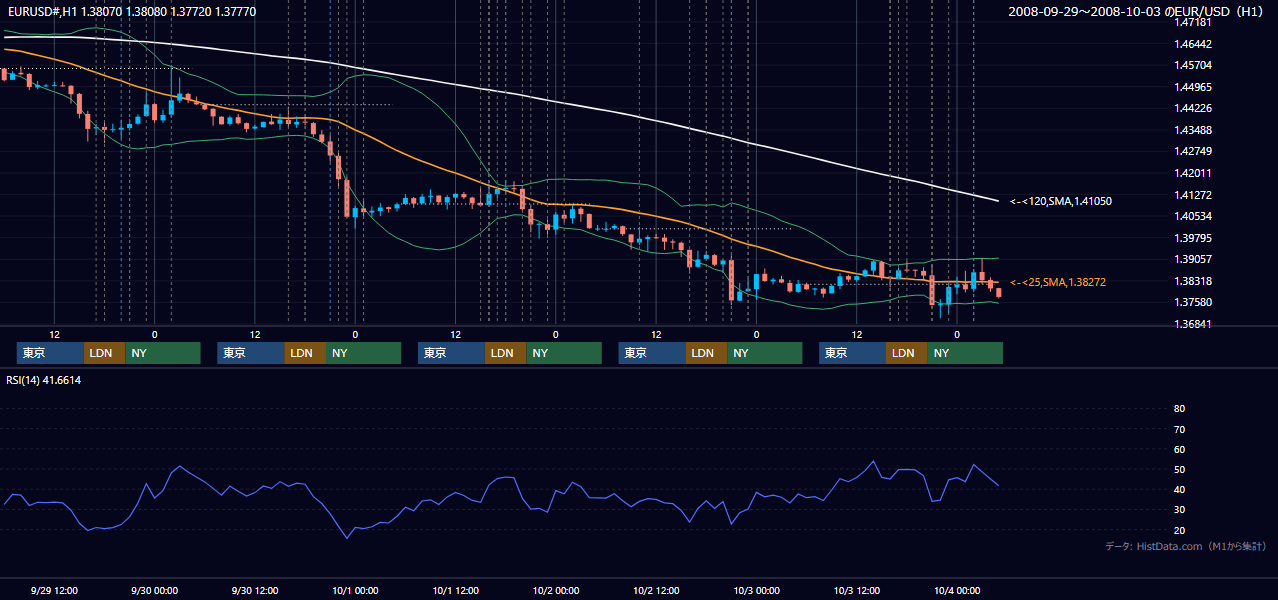Click the HistData.com data attribution text
The height and width of the screenshot is (600, 1278).
1186,546
